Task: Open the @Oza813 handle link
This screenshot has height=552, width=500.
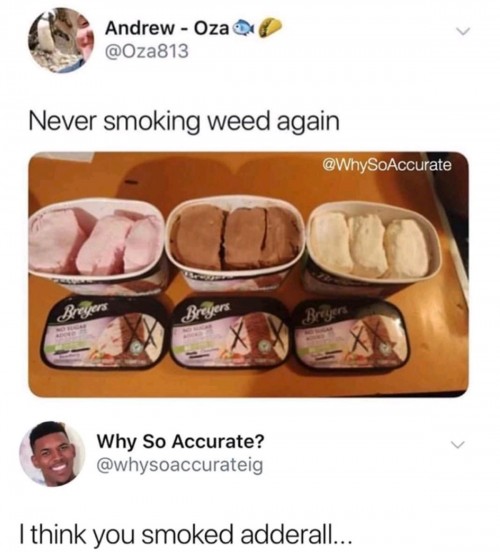Action: pyautogui.click(x=147, y=52)
